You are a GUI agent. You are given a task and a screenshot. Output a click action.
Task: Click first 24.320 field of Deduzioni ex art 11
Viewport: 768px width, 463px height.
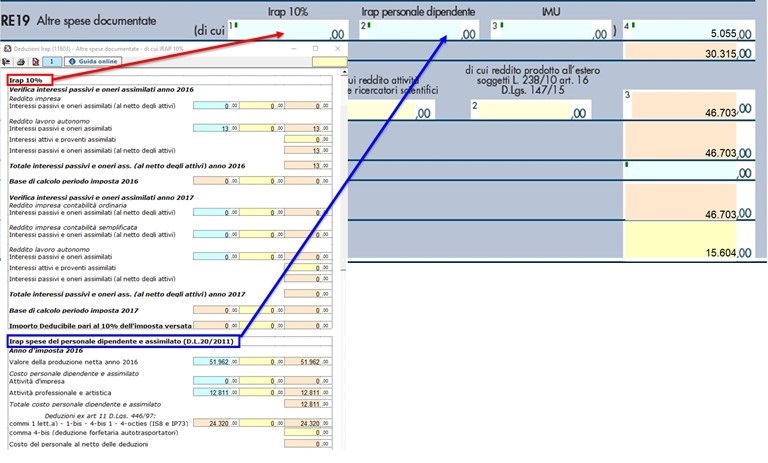(x=216, y=423)
